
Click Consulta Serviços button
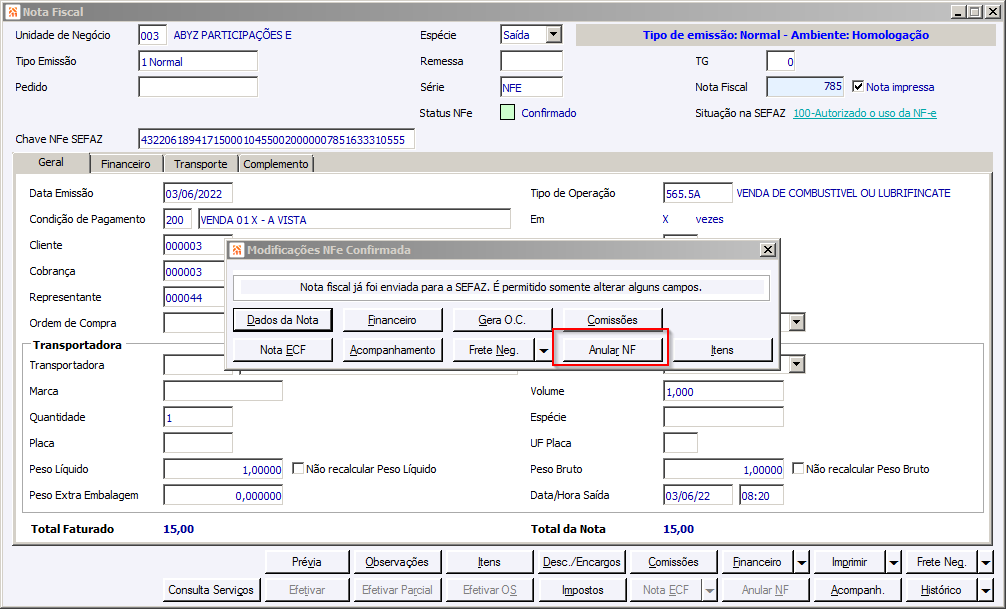pos(211,590)
